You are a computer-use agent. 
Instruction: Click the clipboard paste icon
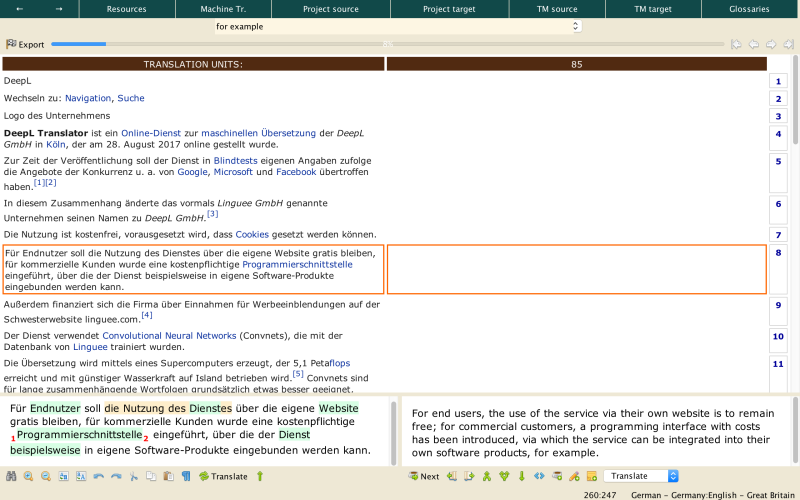tap(168, 476)
